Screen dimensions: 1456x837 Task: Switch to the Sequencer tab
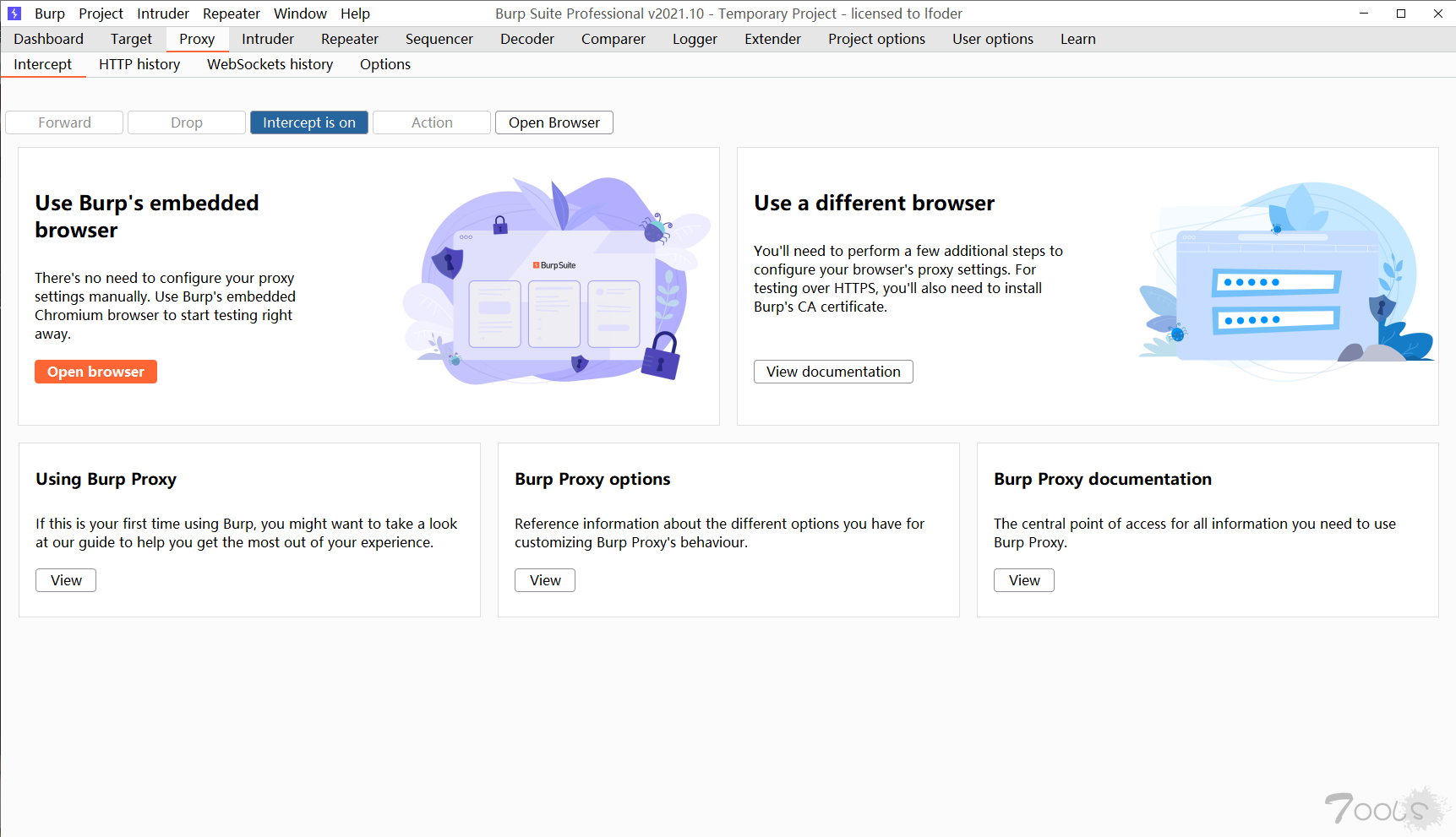pos(439,39)
